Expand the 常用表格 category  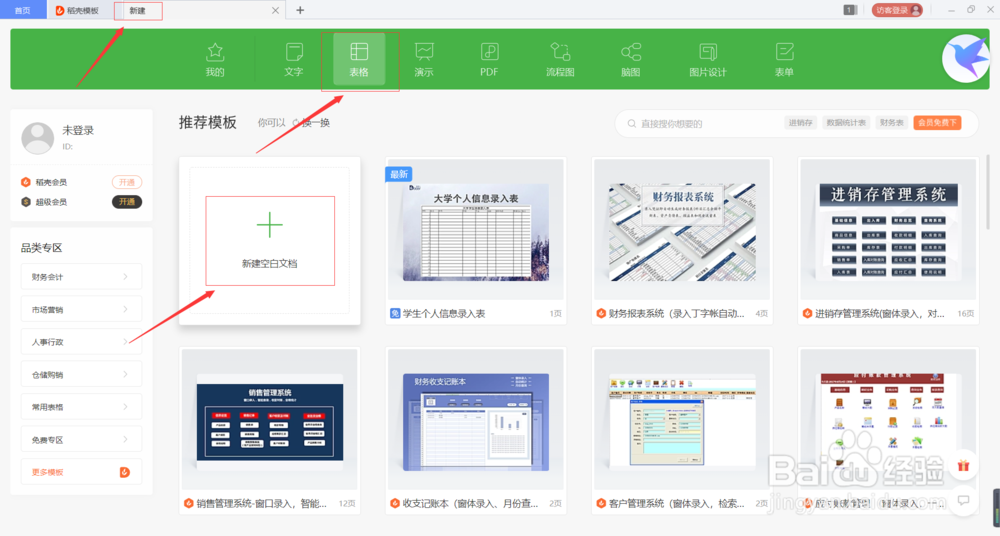click(81, 406)
